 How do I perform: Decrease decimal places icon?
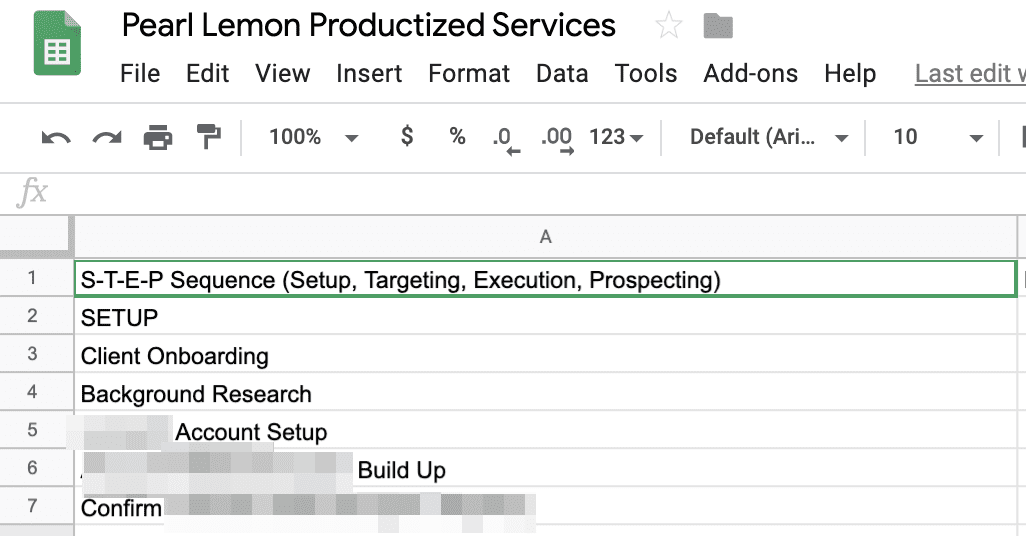click(x=506, y=140)
